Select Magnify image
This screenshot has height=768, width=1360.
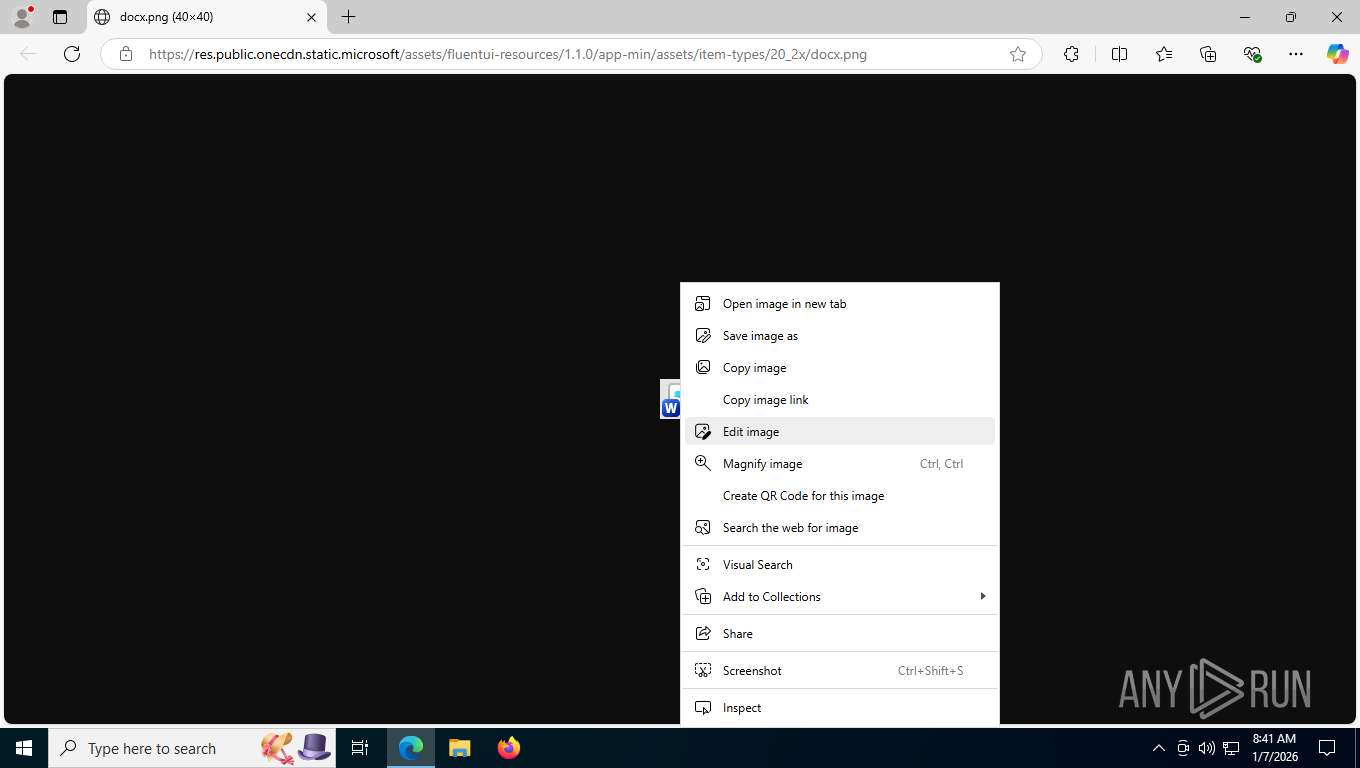[840, 464]
